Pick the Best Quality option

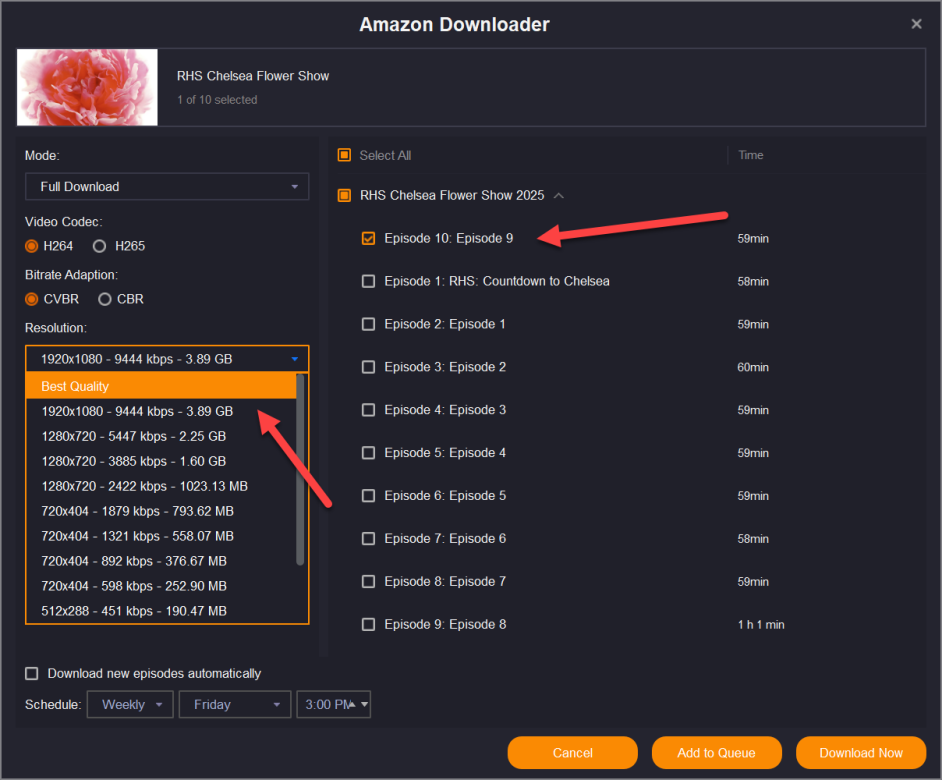(161, 386)
